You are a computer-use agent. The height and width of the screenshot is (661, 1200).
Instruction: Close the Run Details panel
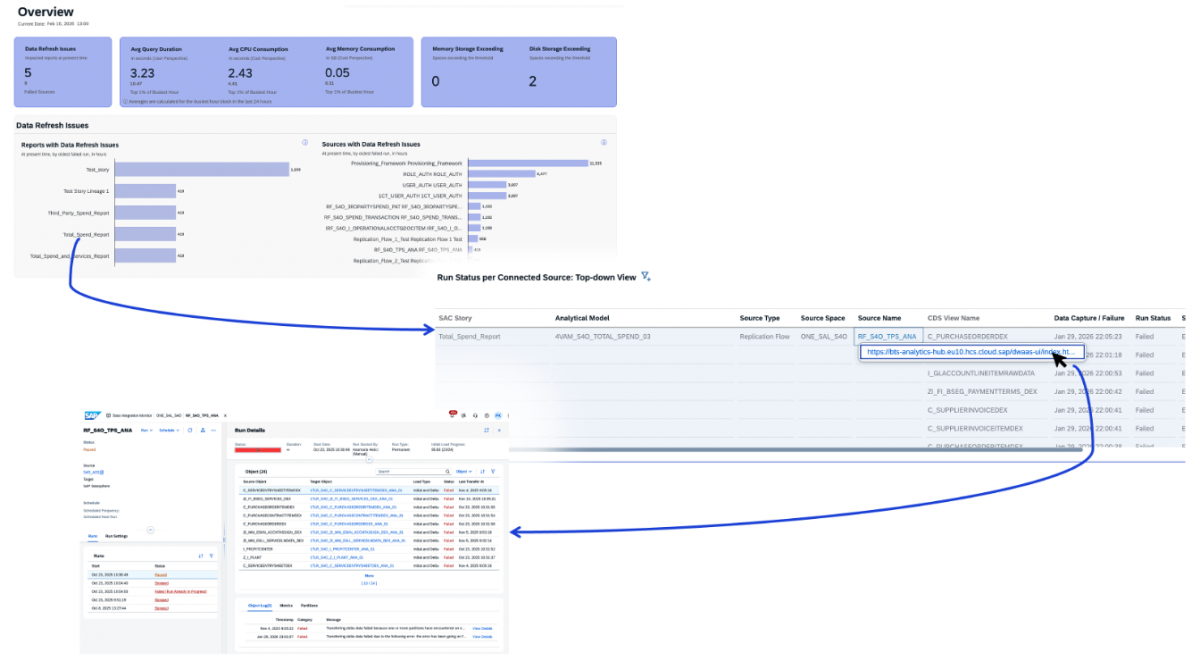pos(499,430)
